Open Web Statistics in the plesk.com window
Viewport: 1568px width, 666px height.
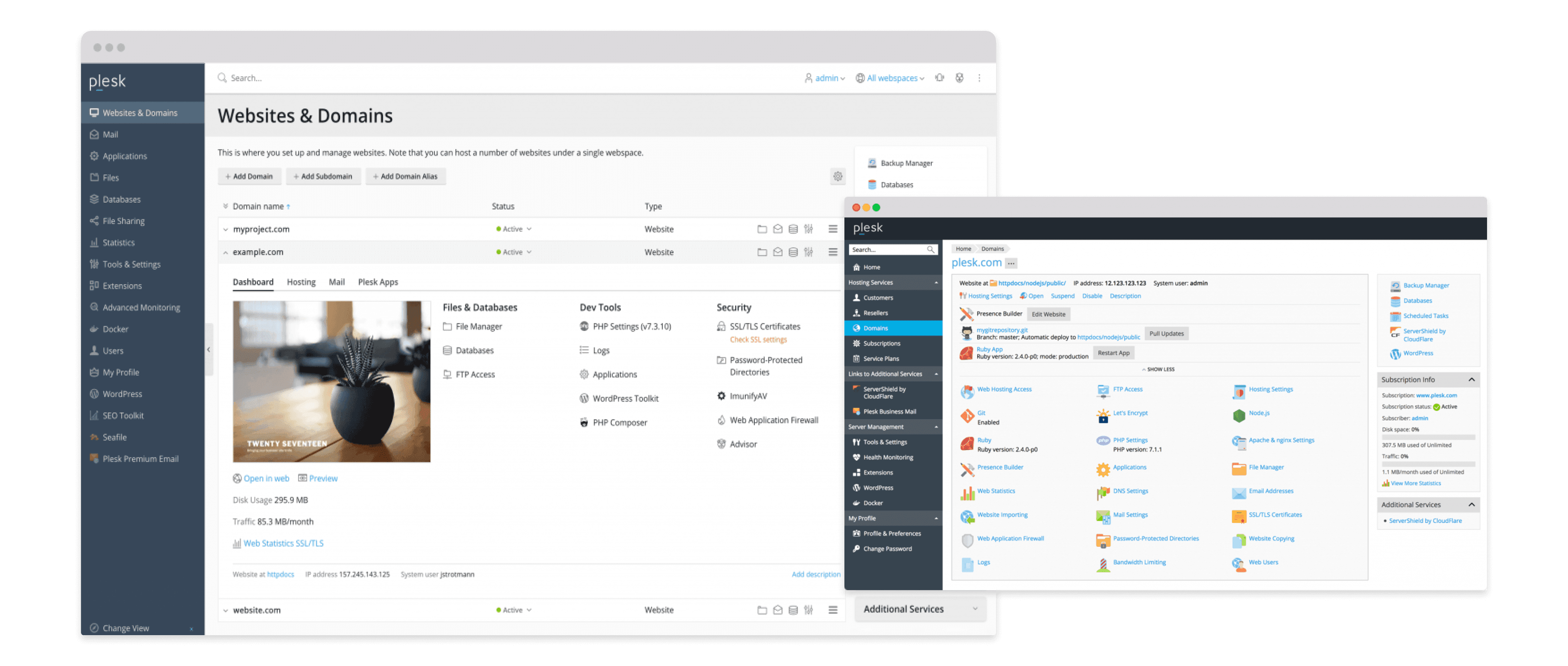pyautogui.click(x=996, y=491)
